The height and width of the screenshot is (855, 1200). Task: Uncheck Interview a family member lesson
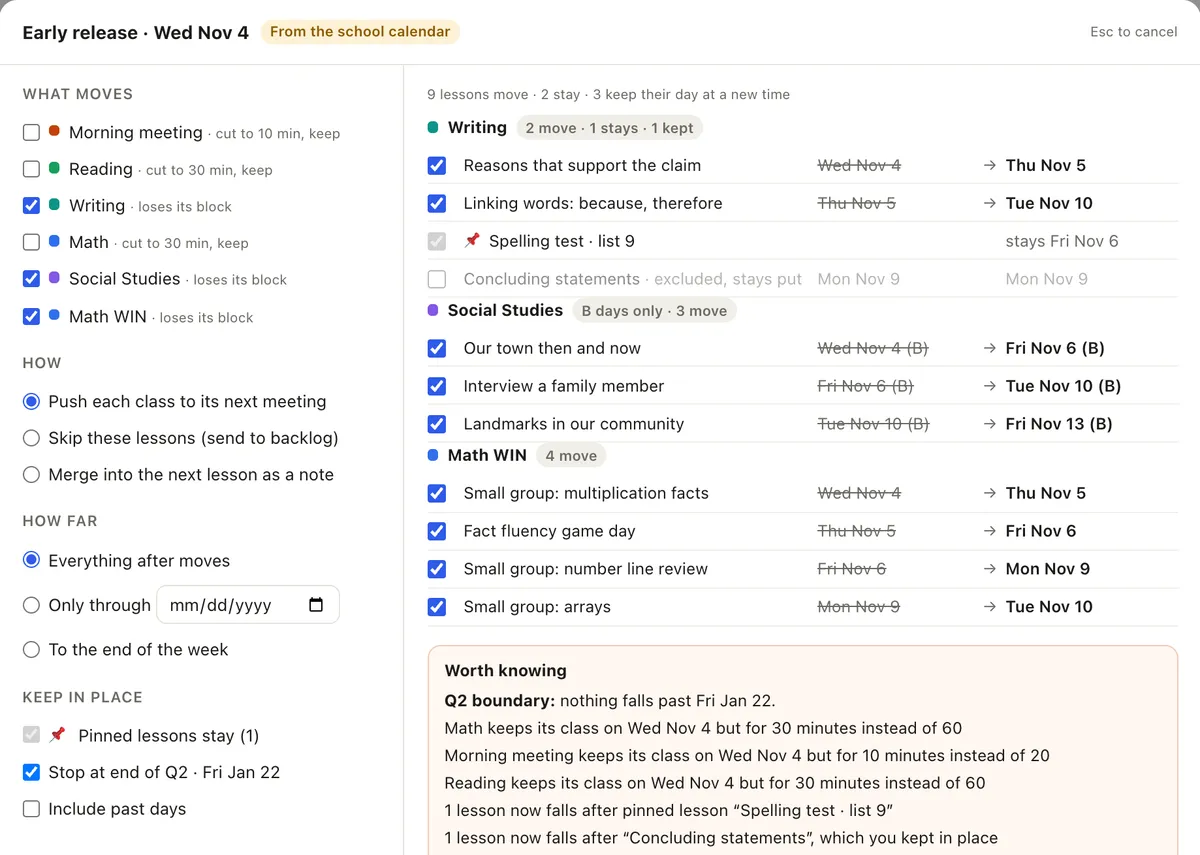tap(437, 386)
